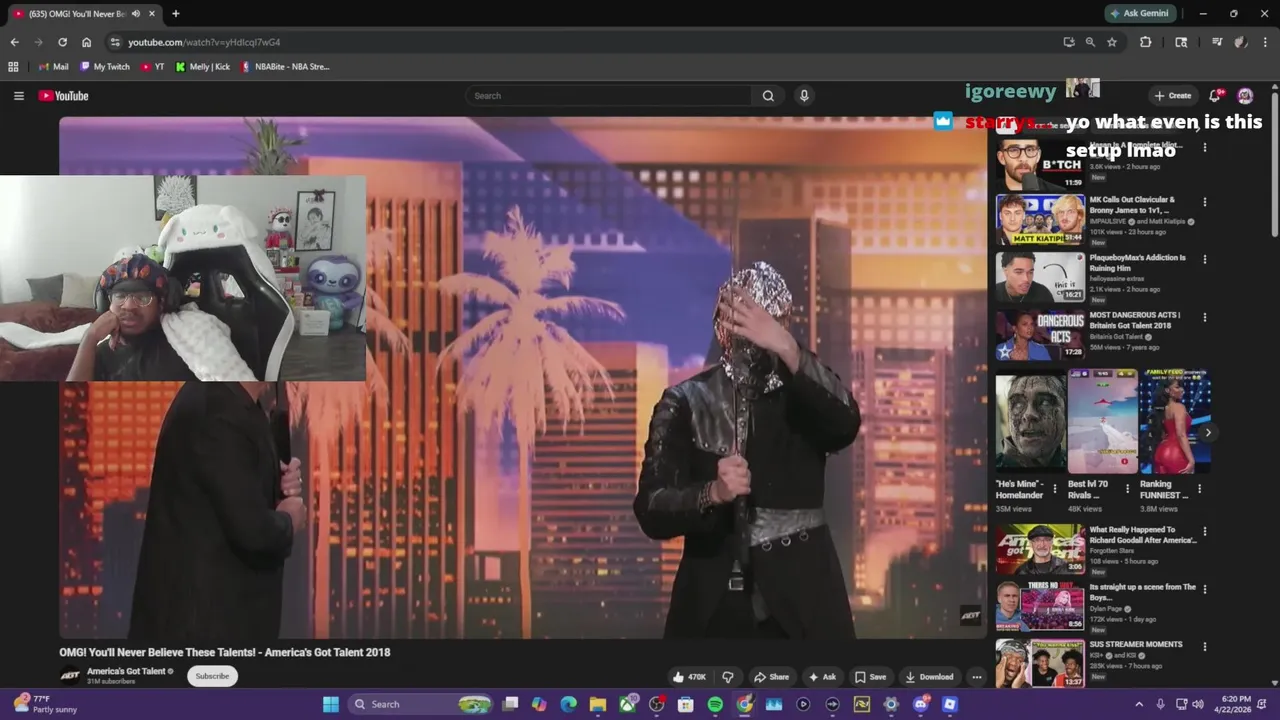Open the Melly | Kick bookmark
Screen dimensions: 1280x720
point(203,67)
